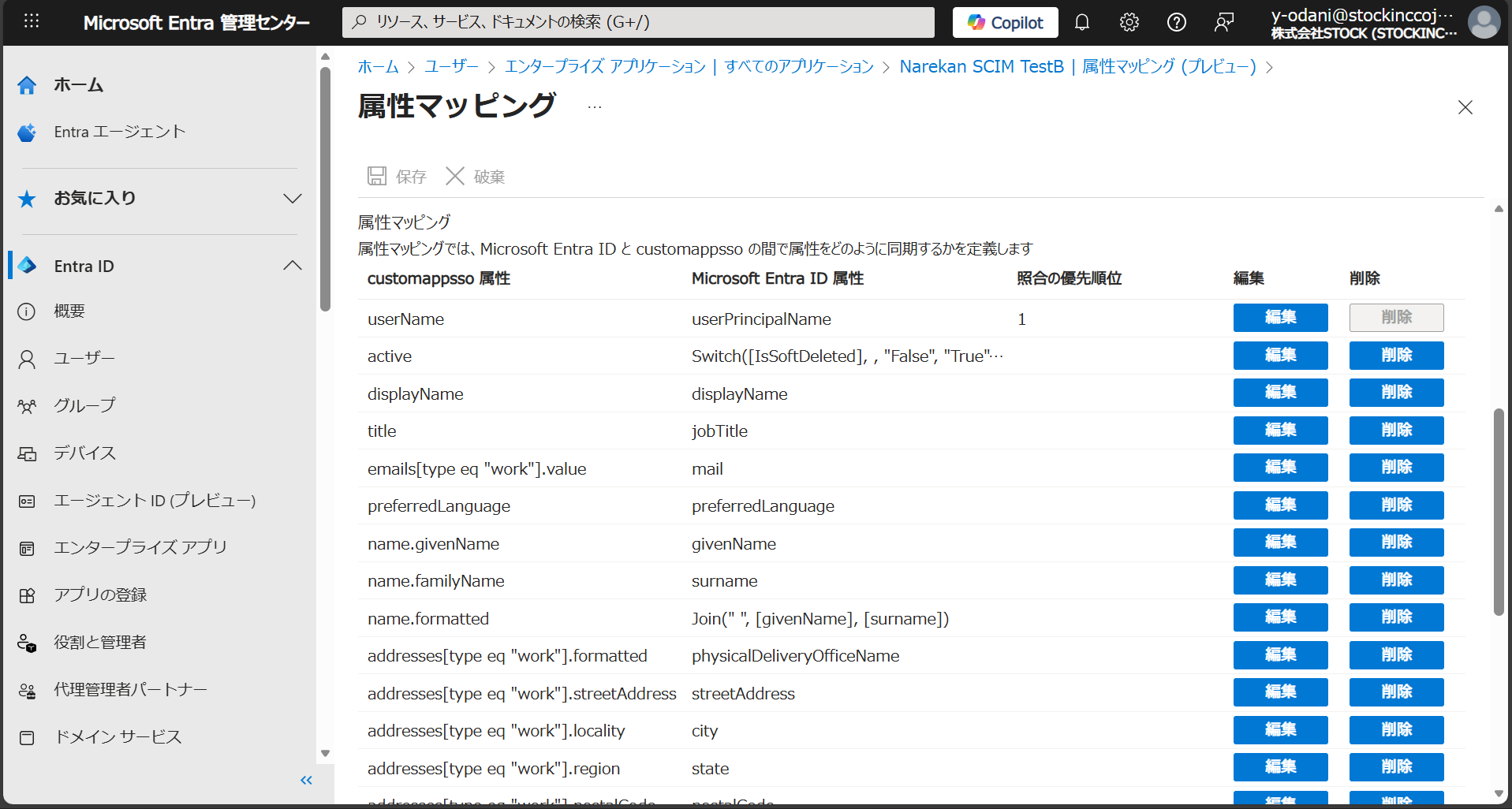
Task: Open the app launcher grid icon
Action: pyautogui.click(x=31, y=21)
